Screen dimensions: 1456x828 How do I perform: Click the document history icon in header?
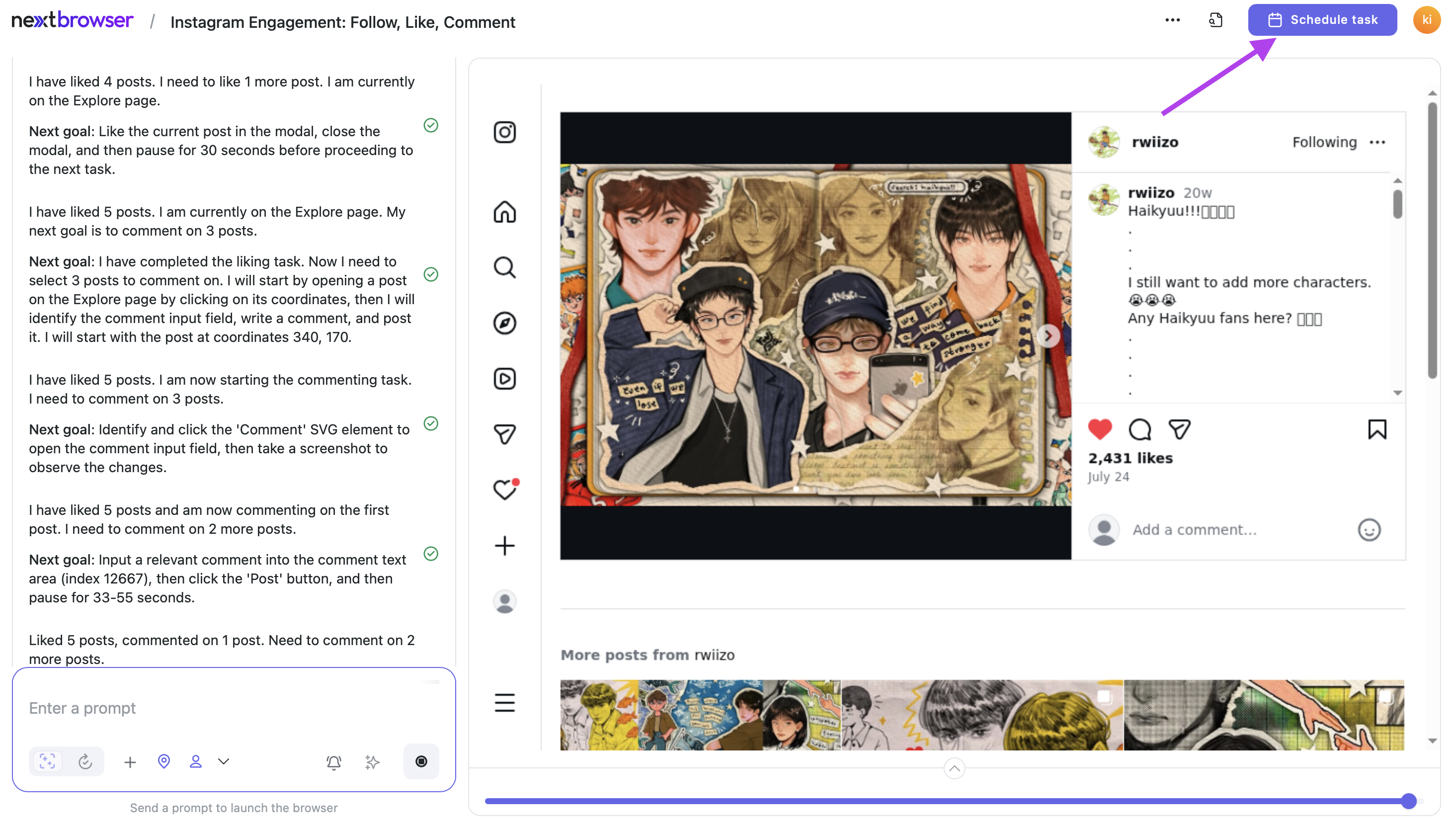(x=1215, y=20)
